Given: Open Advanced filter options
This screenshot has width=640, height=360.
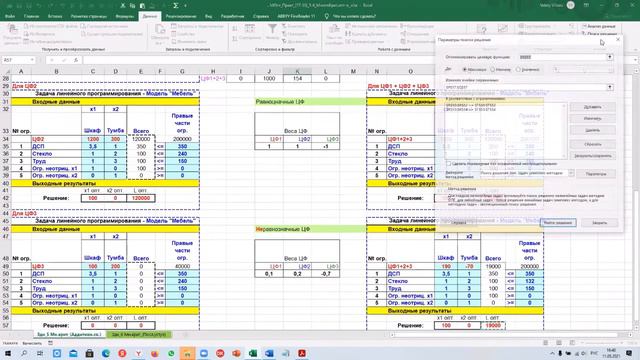Looking at the screenshot, I should pos(299,41).
